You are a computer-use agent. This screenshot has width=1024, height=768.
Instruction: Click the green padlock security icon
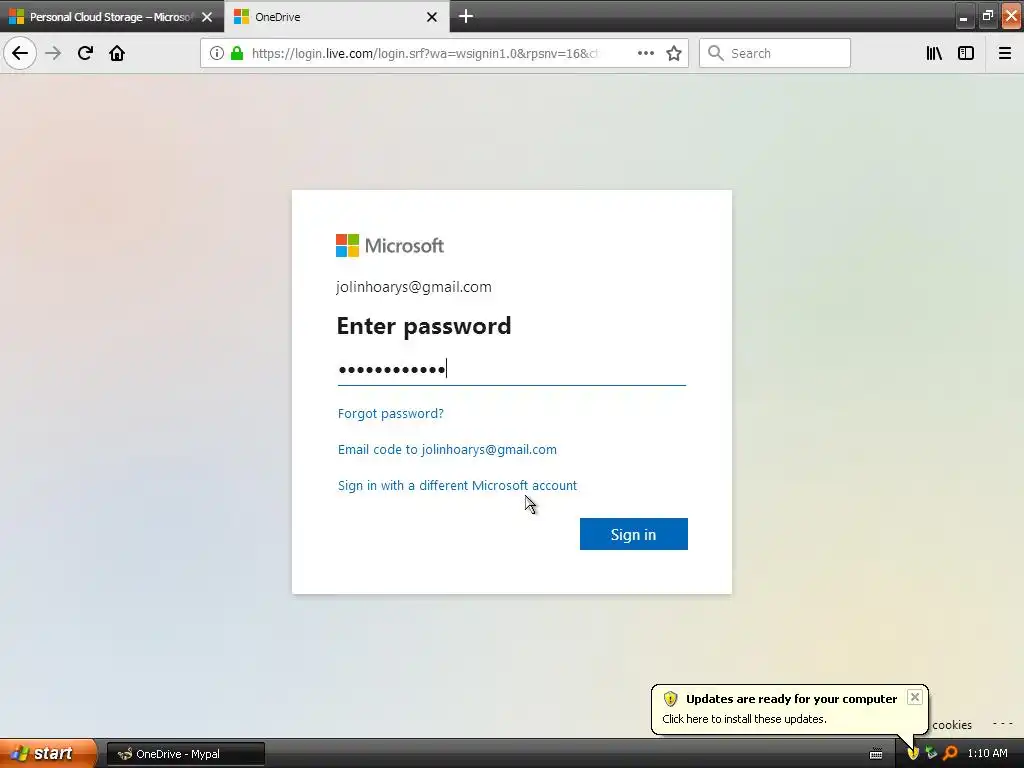[237, 53]
